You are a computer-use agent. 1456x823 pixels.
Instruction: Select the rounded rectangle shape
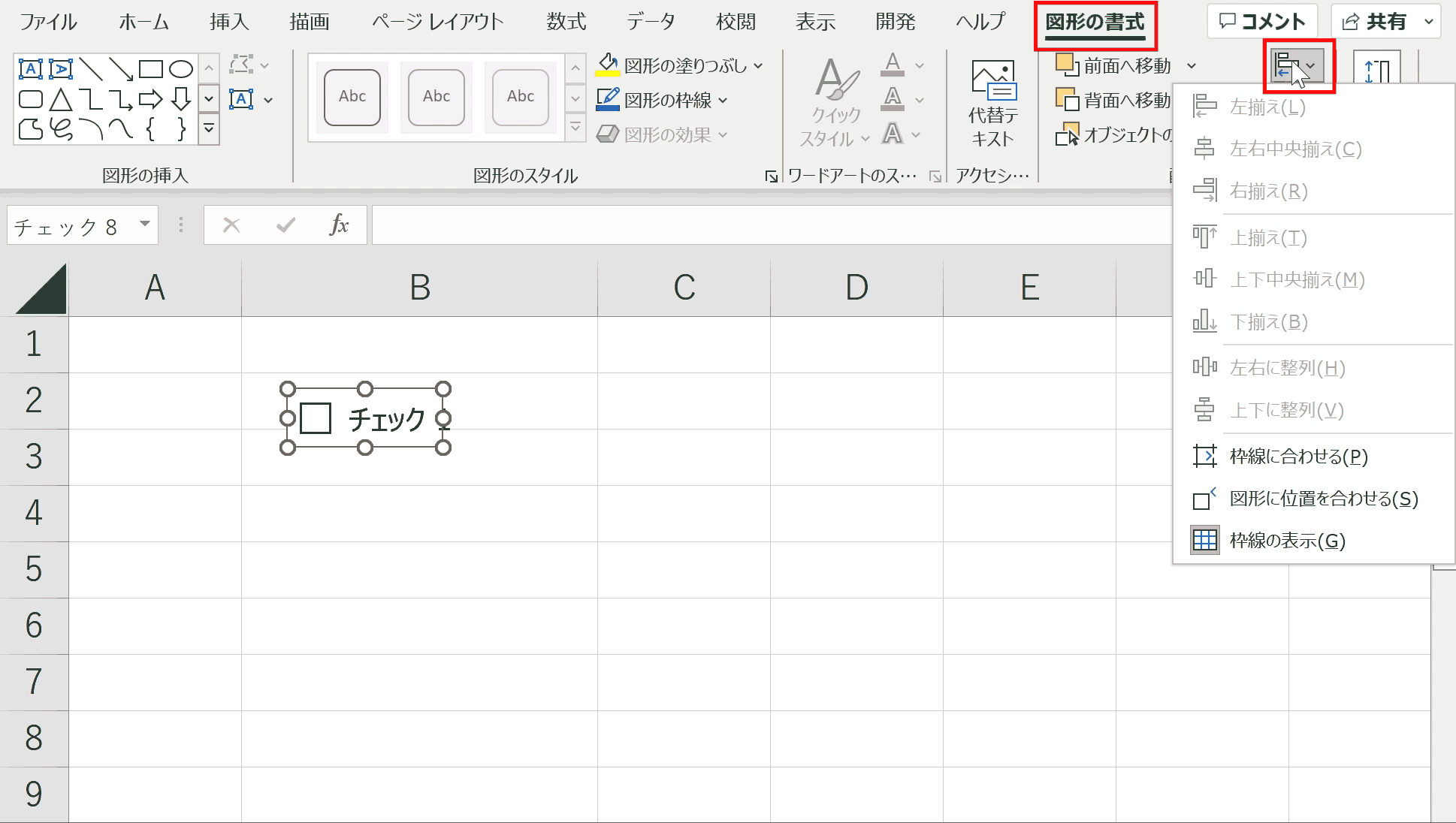[30, 99]
